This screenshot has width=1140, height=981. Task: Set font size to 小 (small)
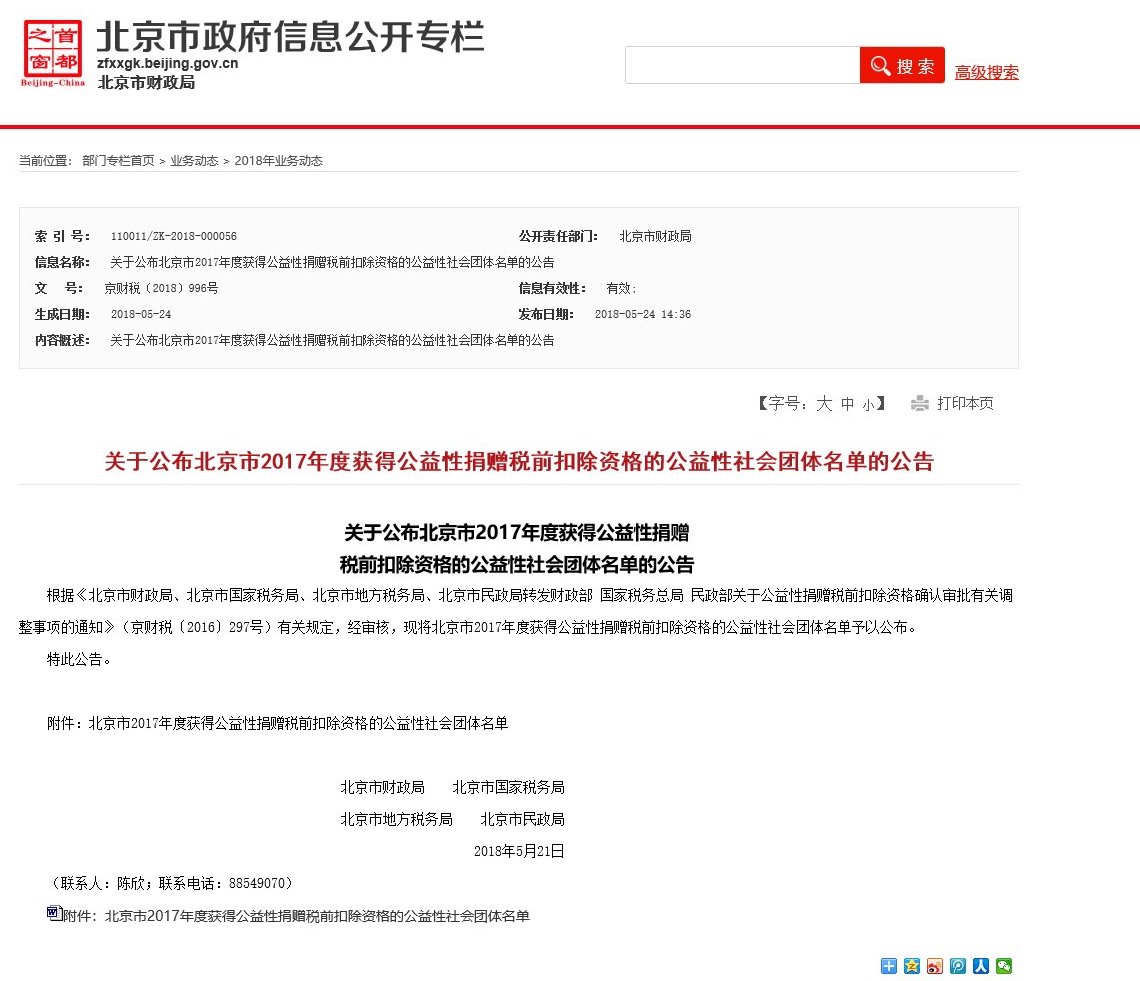(868, 404)
